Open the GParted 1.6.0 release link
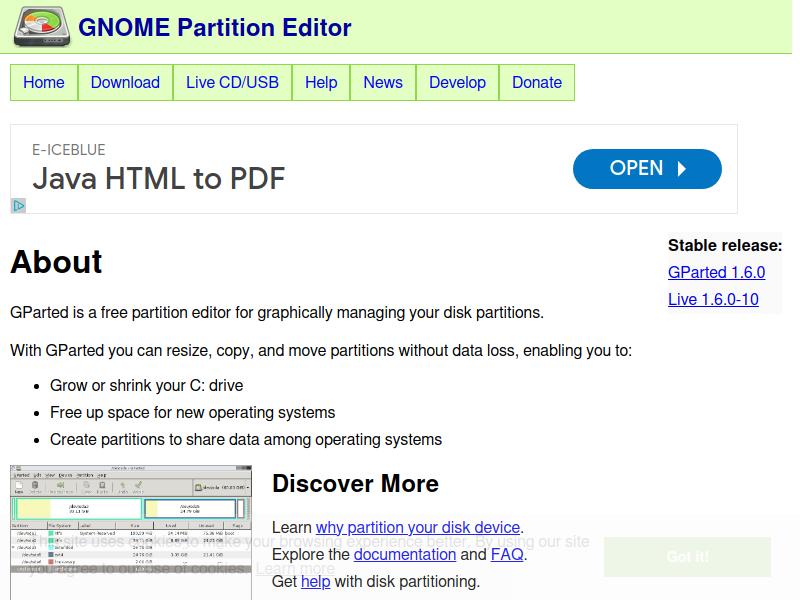Screen dimensions: 800x600 [717, 272]
